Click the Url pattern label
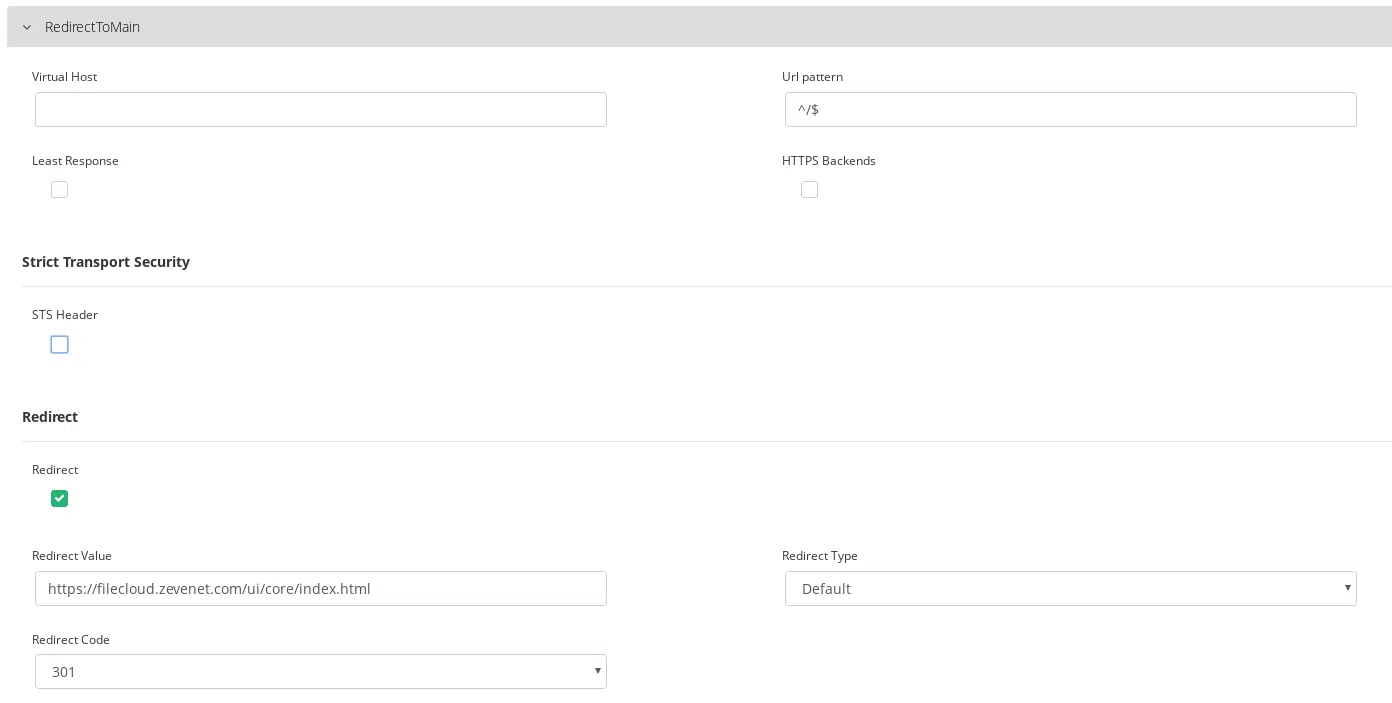 pyautogui.click(x=812, y=77)
